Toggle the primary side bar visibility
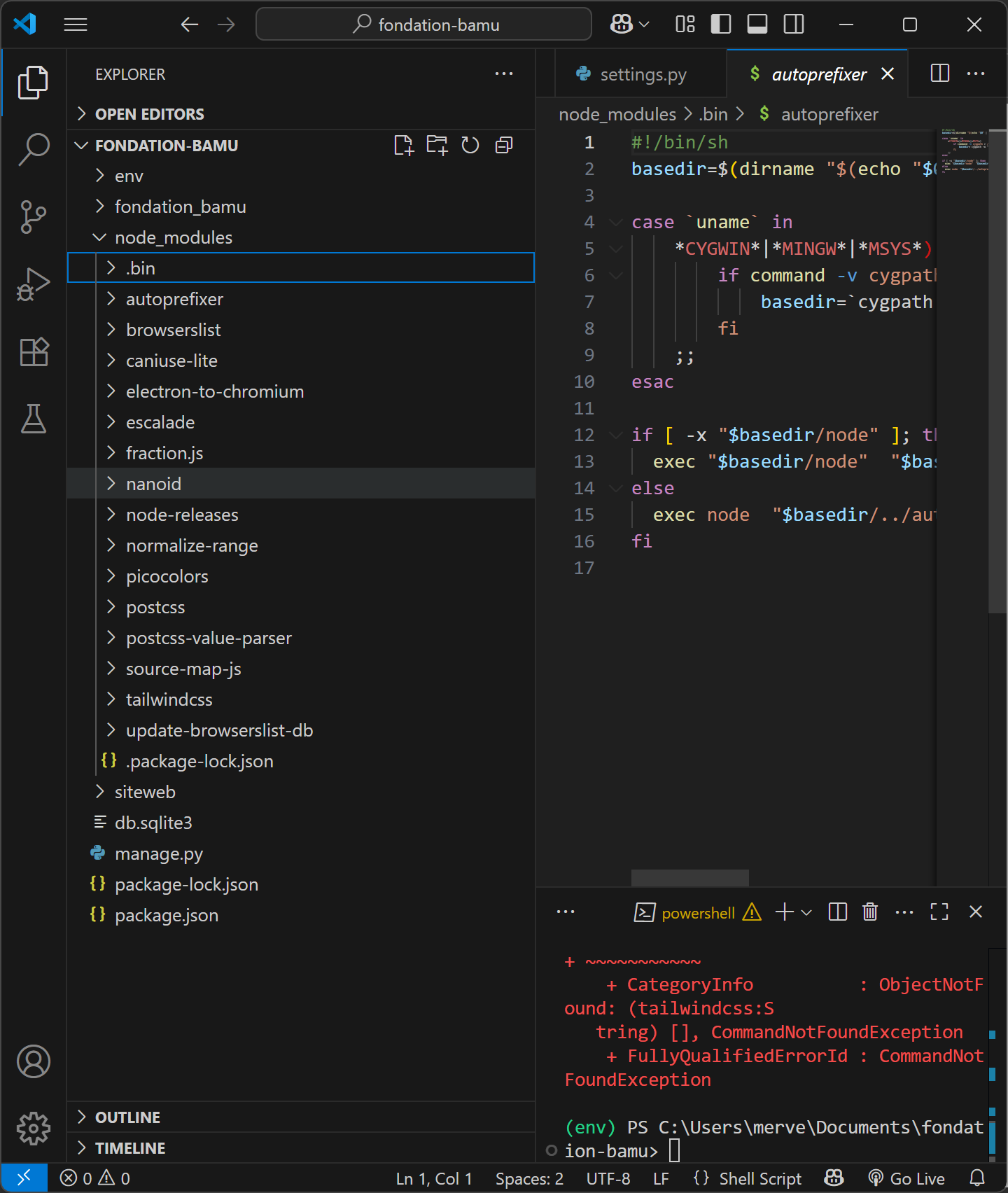This screenshot has width=1008, height=1193. pyautogui.click(x=721, y=25)
